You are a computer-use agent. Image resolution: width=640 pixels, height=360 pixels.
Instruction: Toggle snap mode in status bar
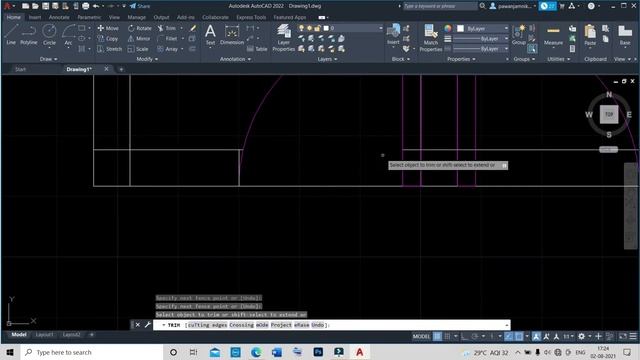[x=447, y=336]
